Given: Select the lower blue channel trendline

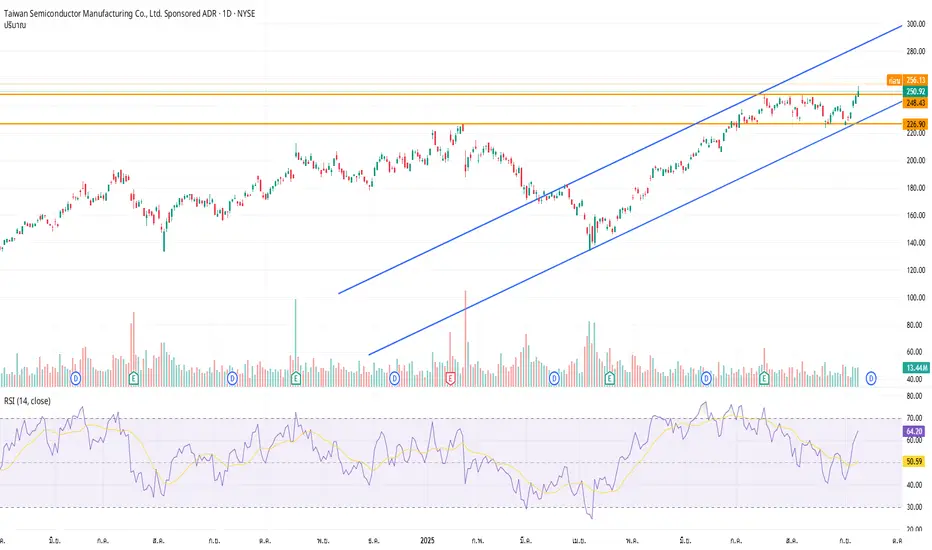Looking at the screenshot, I should [635, 228].
